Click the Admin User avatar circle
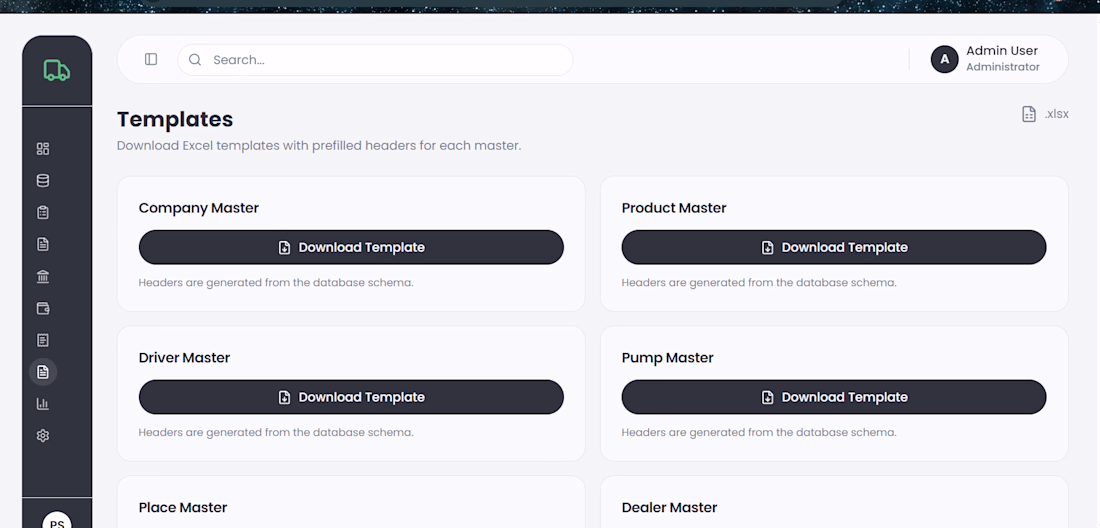This screenshot has width=1100, height=528. (x=944, y=59)
